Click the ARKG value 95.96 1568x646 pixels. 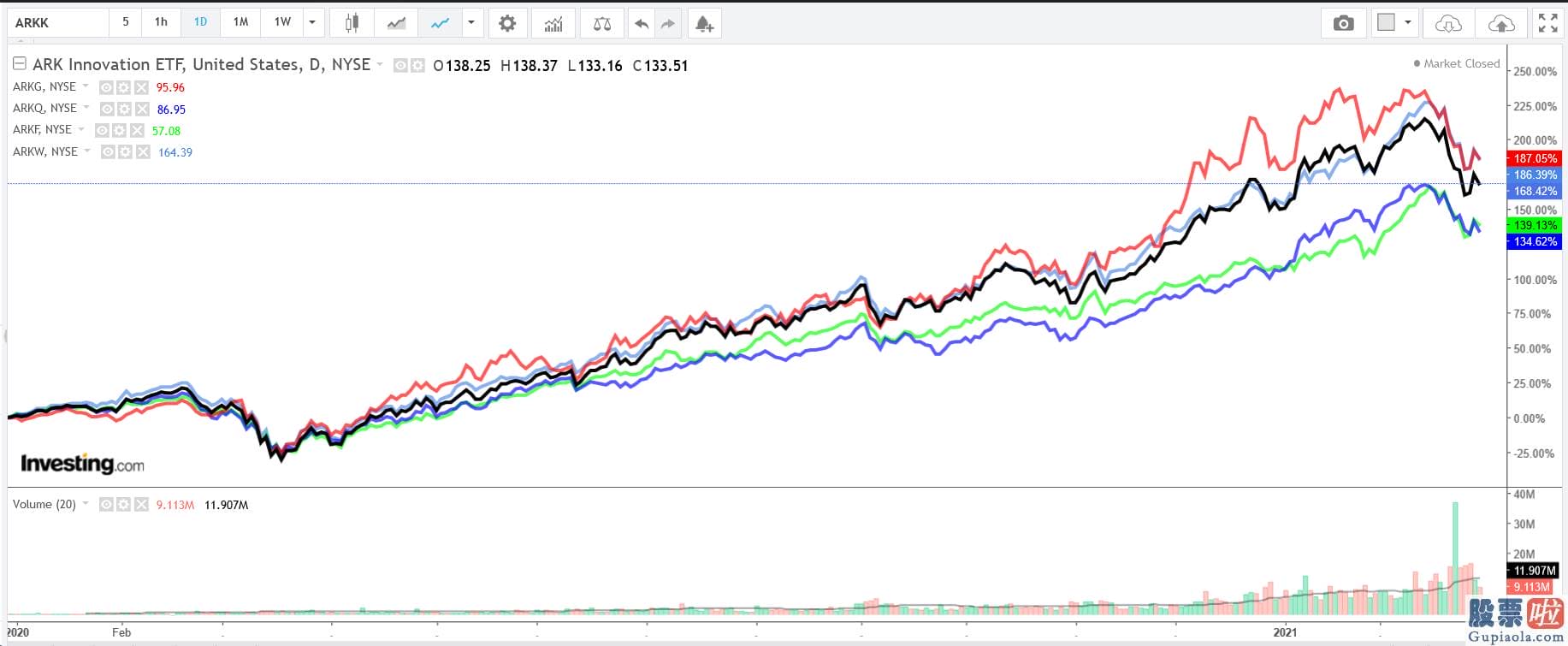click(170, 87)
